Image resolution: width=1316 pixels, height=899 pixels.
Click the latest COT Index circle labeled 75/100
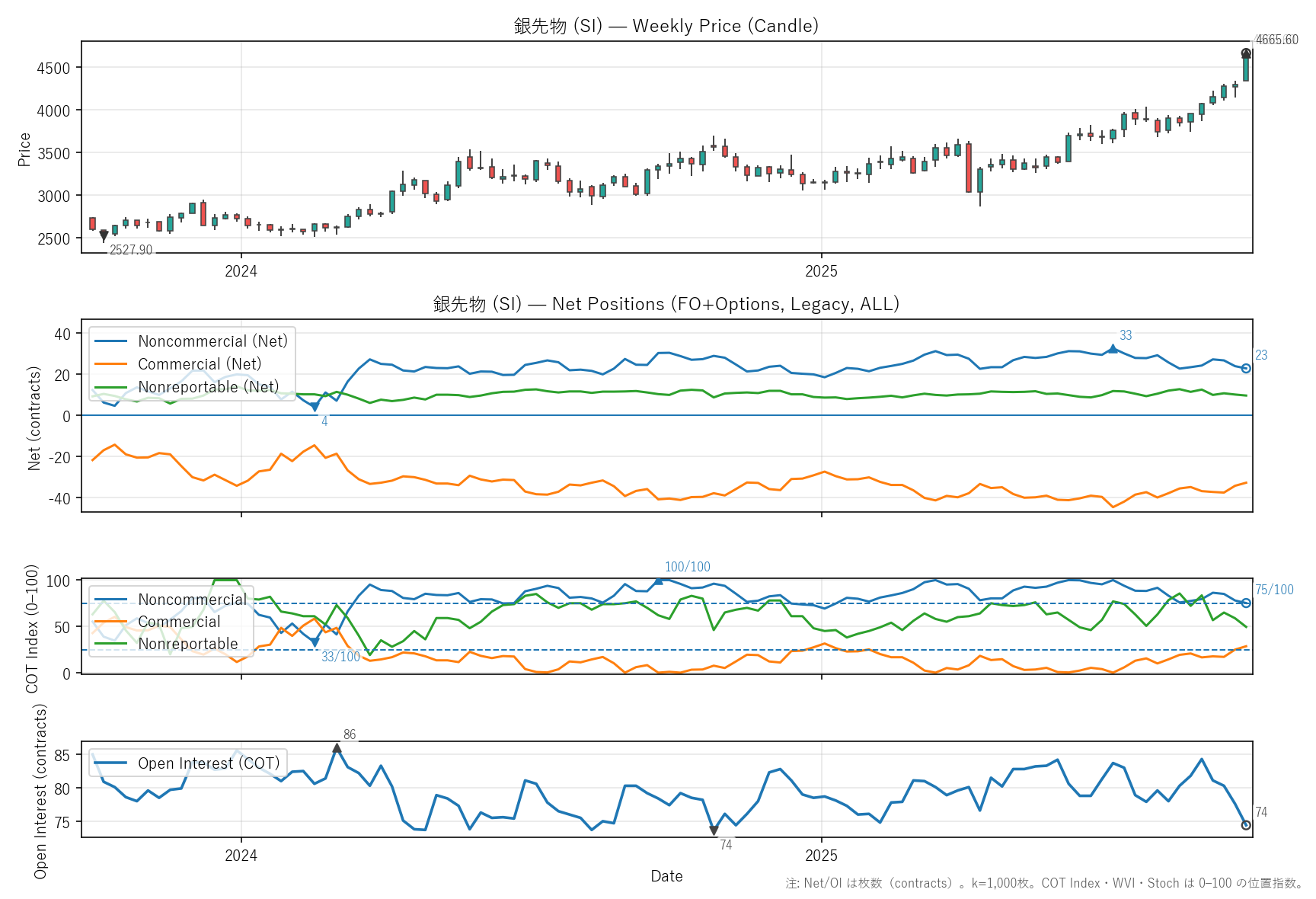(x=1246, y=603)
